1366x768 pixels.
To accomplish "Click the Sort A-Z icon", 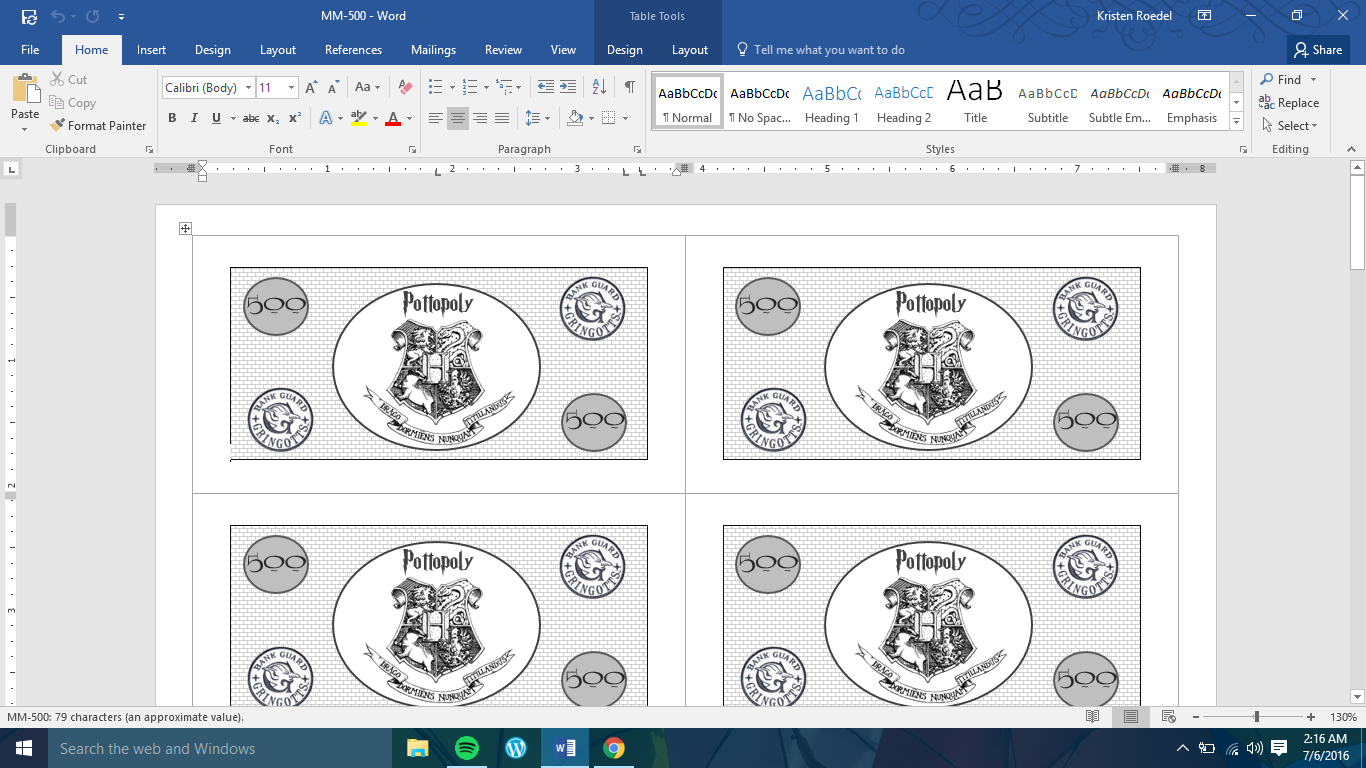I will (598, 88).
